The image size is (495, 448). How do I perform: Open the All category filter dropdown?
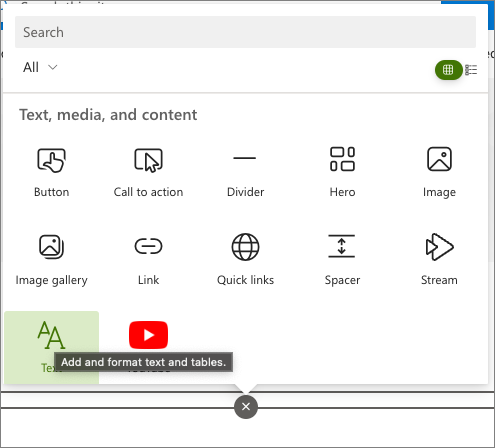[x=40, y=67]
